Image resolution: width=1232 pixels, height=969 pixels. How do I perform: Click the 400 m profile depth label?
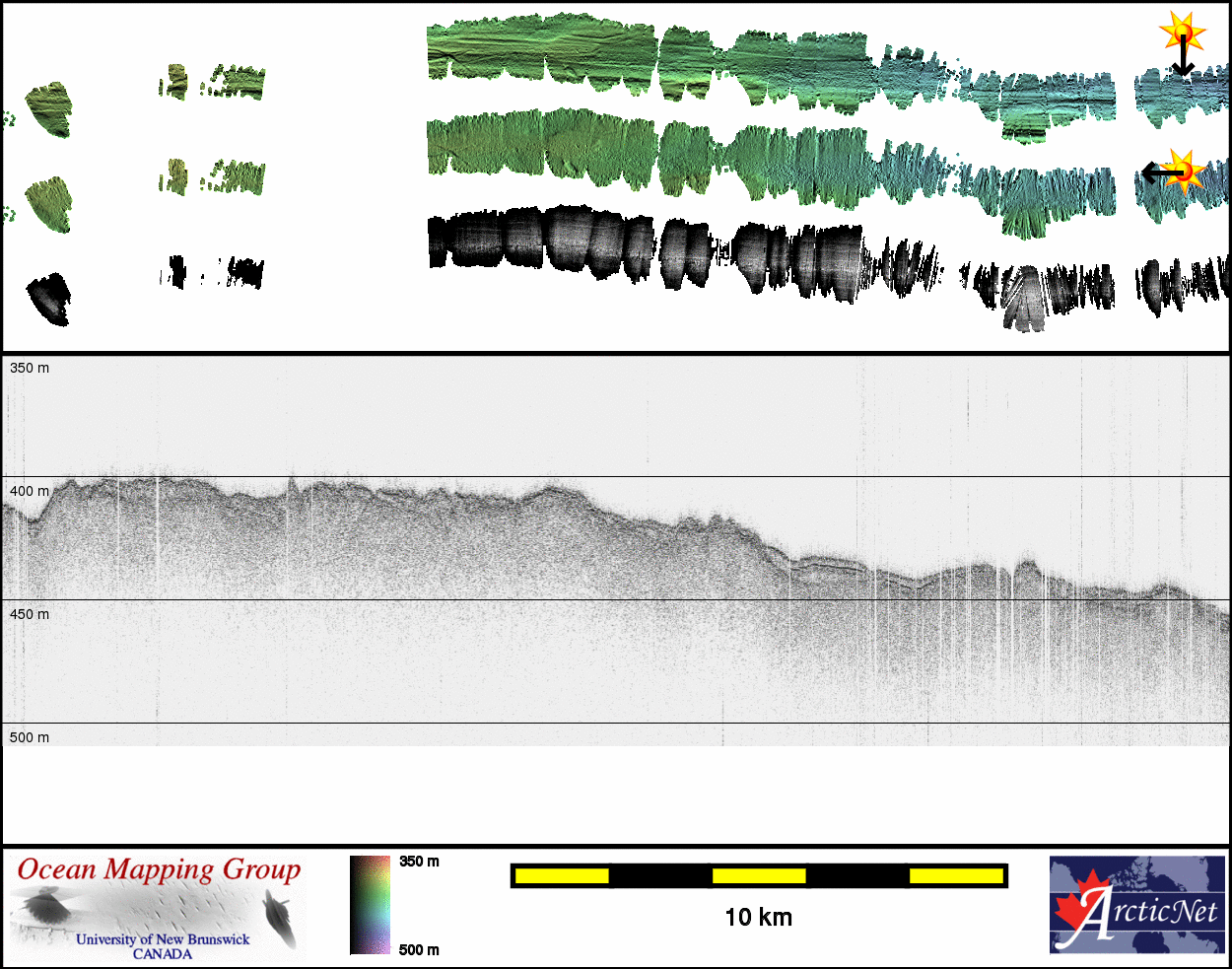(30, 491)
